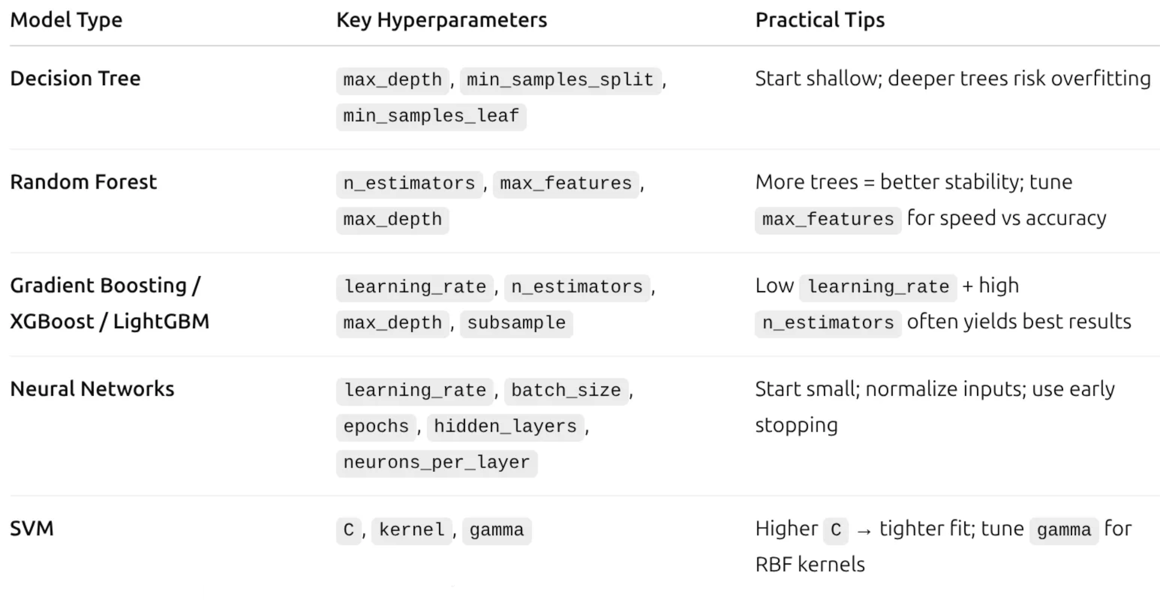Click the C chip in Practical Tips column
This screenshot has height=600, width=1160.
point(835,530)
